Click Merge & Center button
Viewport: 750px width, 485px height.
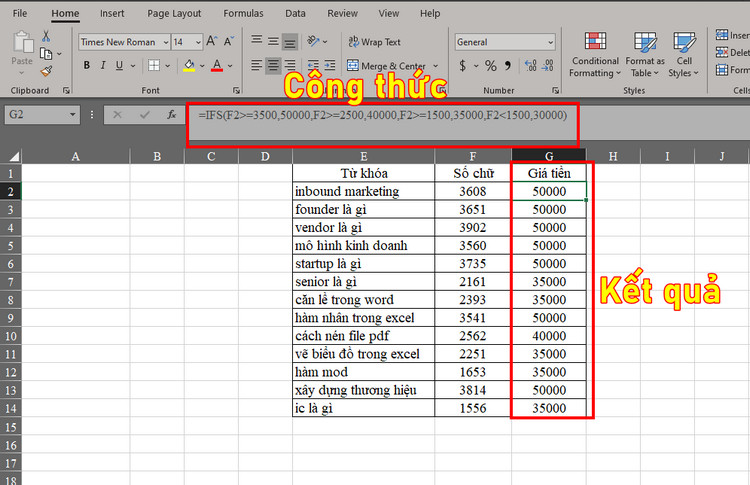tap(386, 66)
